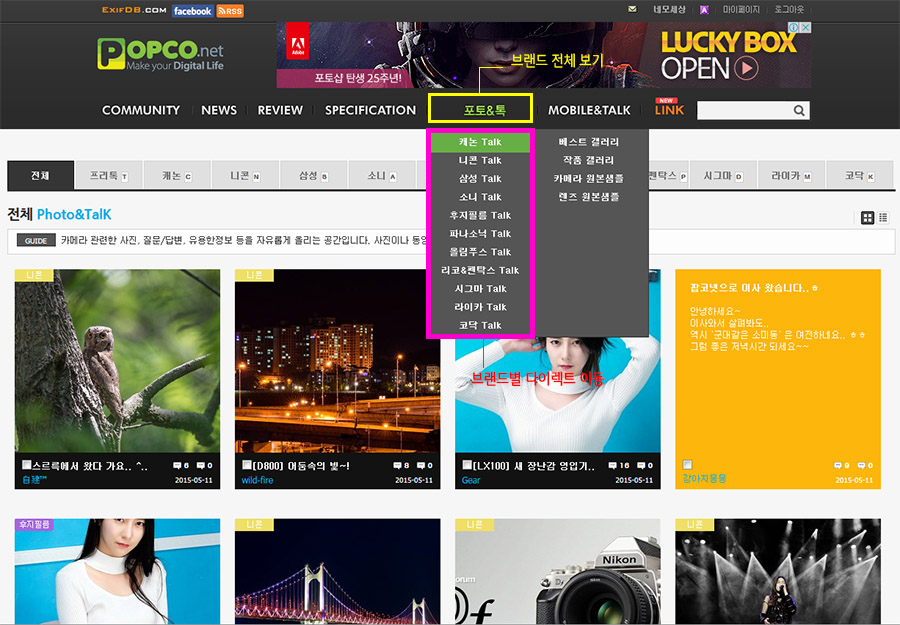Switch to the 소니 tab
Viewport: 900px width, 625px height.
click(x=382, y=176)
